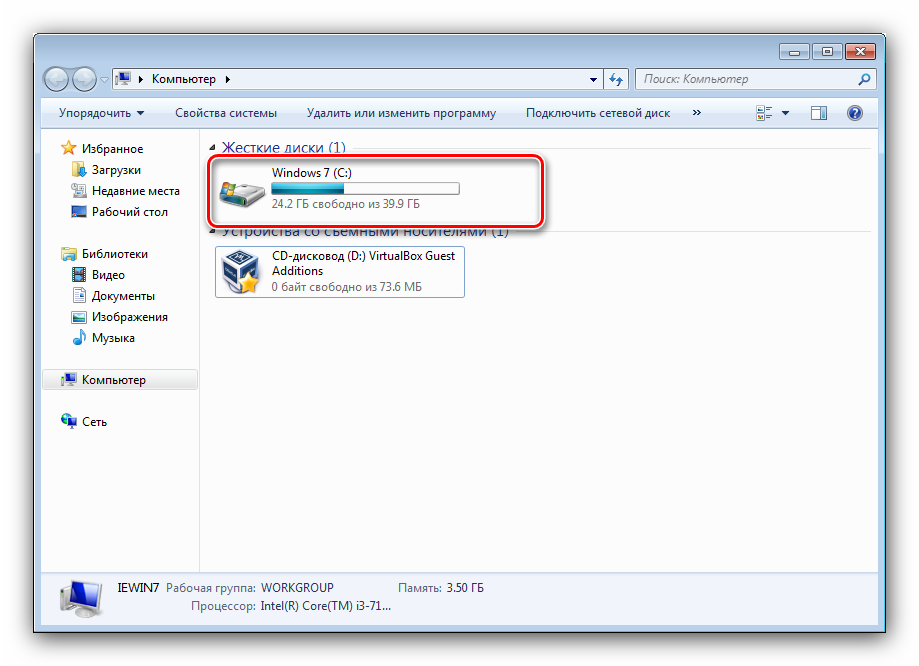Expand the arrow after Компьютер breadcrumb
This screenshot has width=919, height=666.
[x=227, y=79]
